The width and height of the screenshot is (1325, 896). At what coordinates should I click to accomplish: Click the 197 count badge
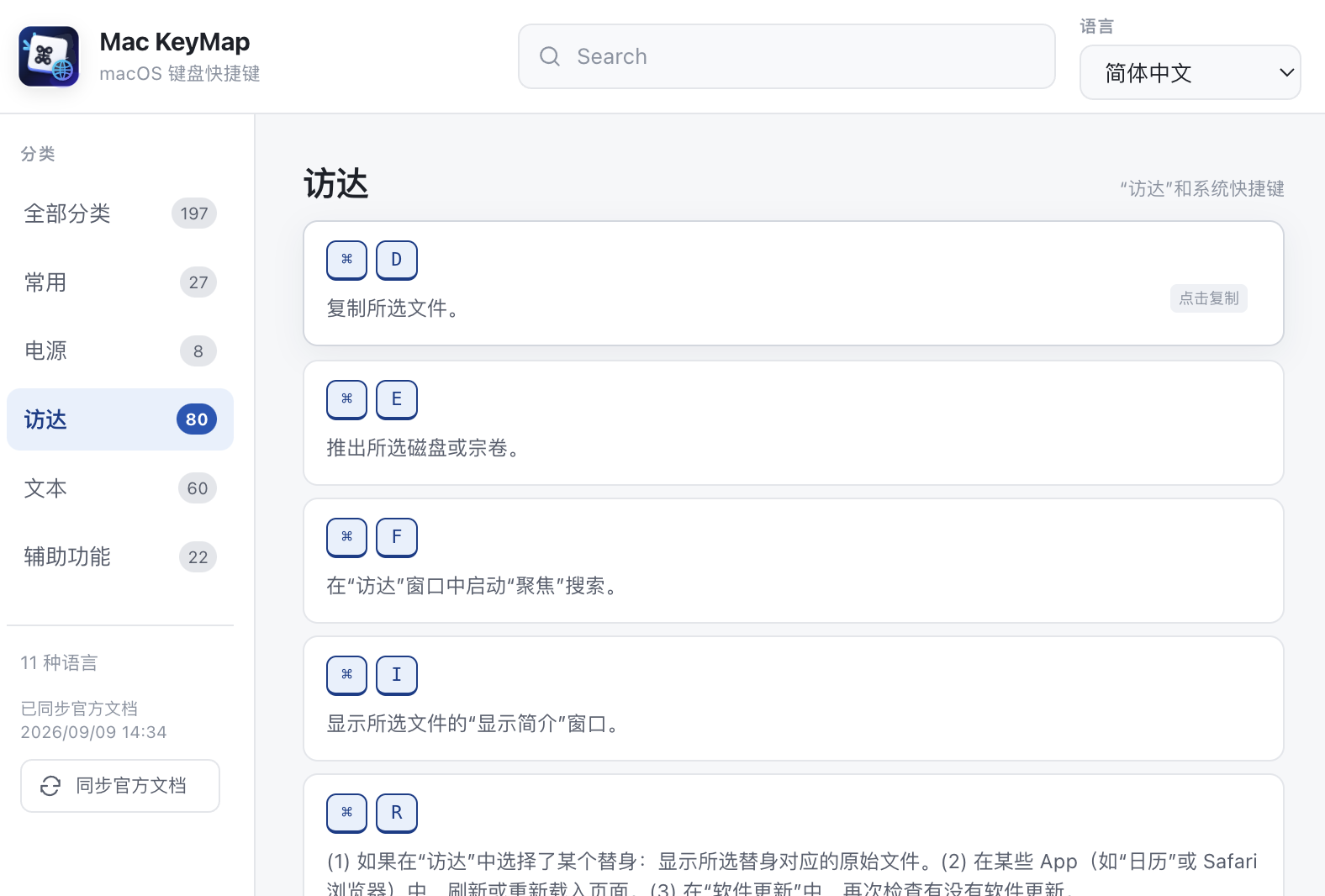[194, 213]
